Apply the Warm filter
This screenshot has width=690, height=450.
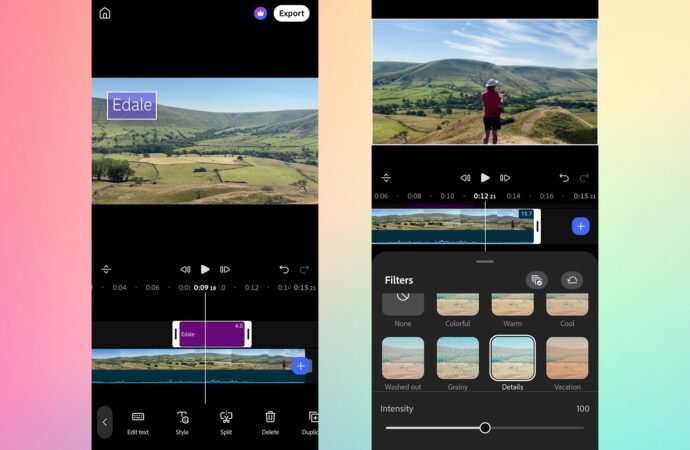coord(512,310)
